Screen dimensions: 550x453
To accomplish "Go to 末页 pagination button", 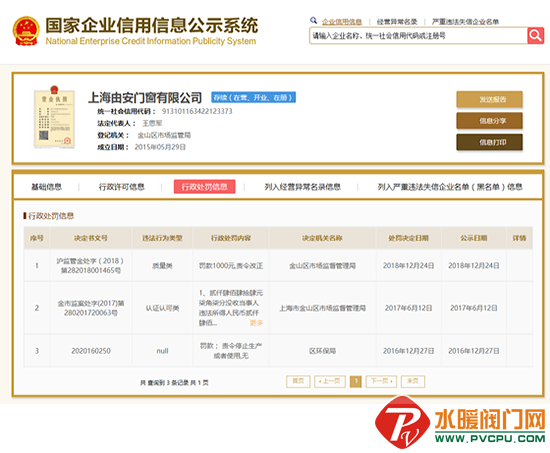I will tap(413, 381).
